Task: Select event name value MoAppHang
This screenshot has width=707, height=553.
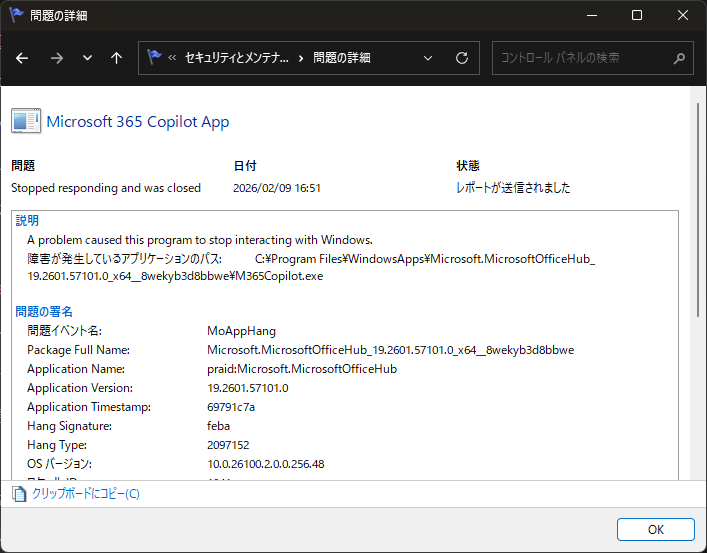Action: tap(241, 331)
